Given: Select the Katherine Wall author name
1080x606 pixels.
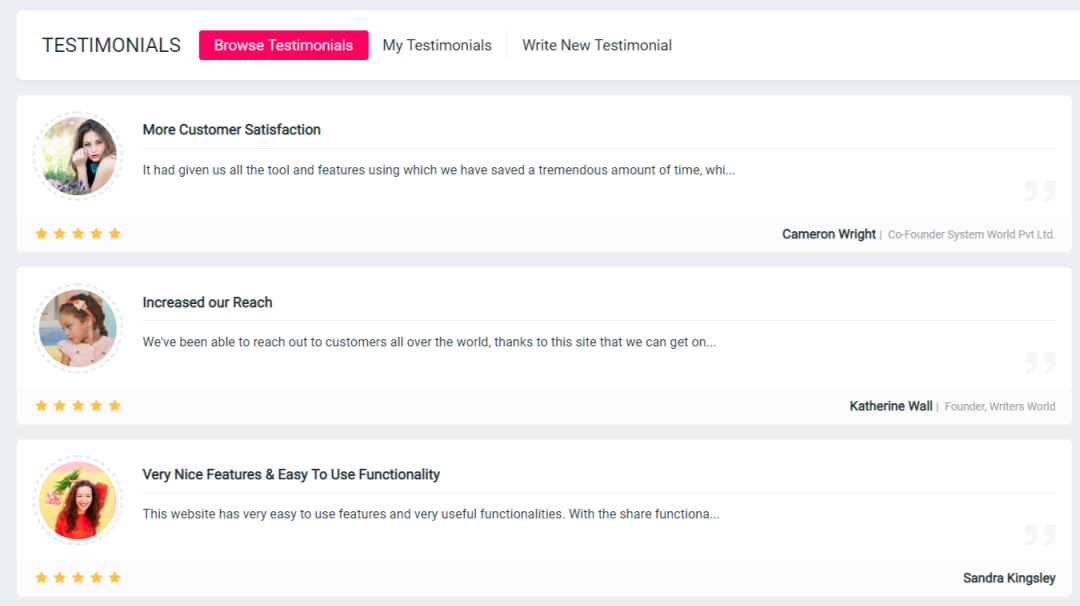Looking at the screenshot, I should [891, 406].
